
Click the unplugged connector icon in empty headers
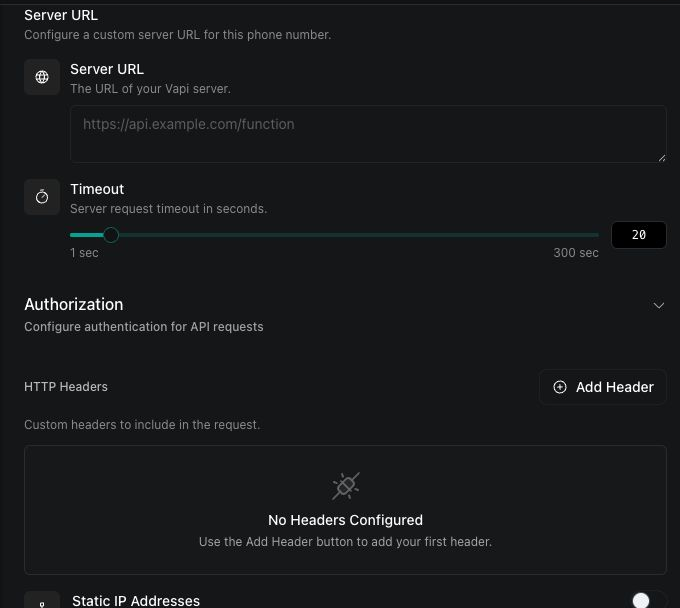click(x=346, y=486)
